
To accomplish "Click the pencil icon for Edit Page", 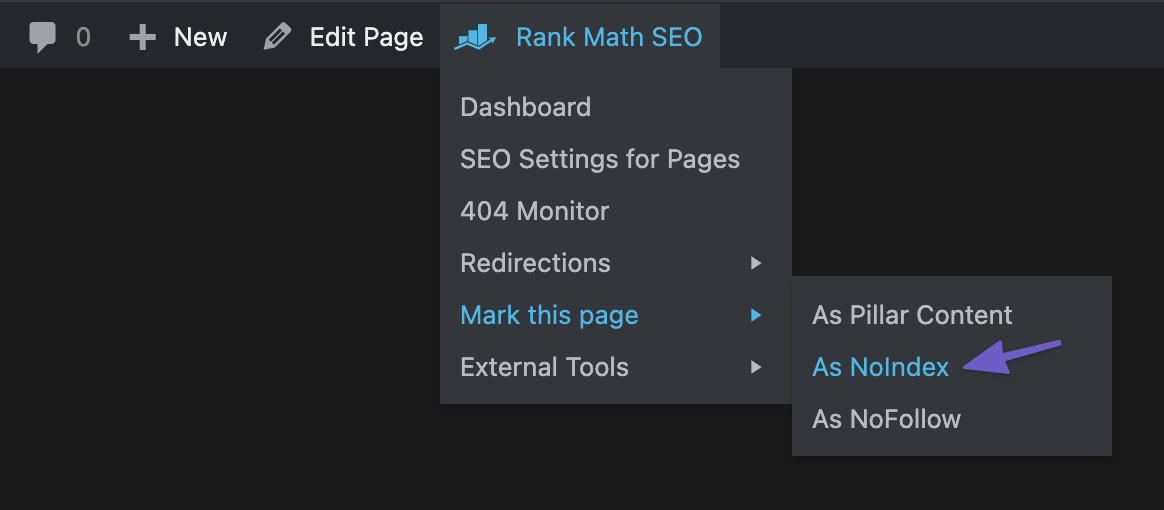I will click(278, 37).
